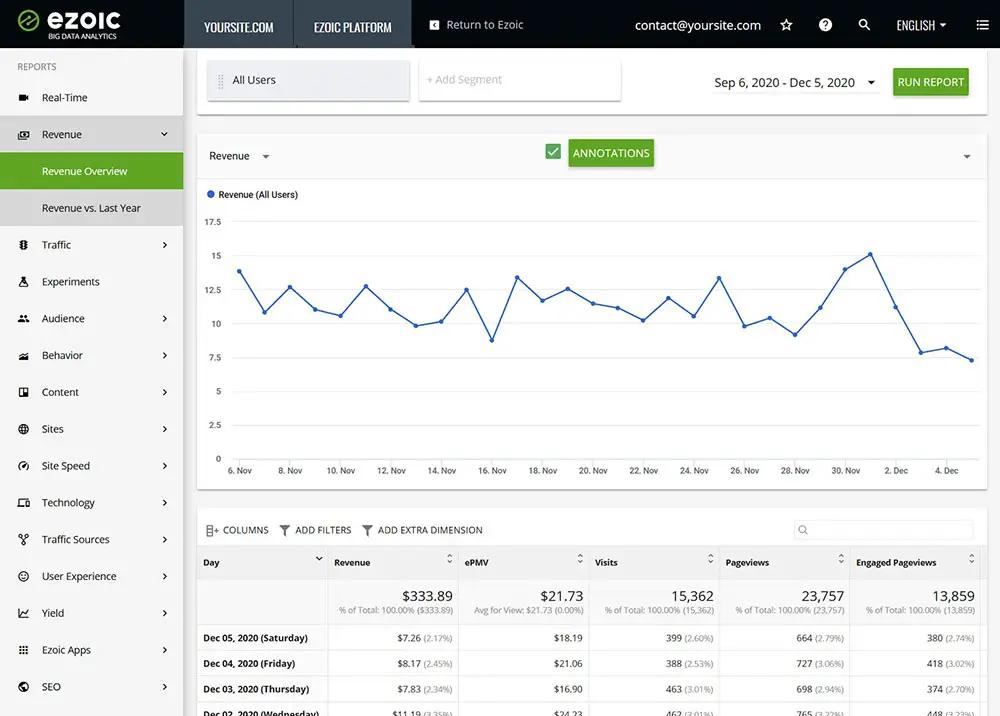
Task: Expand the Traffic sidebar section
Action: [x=92, y=245]
